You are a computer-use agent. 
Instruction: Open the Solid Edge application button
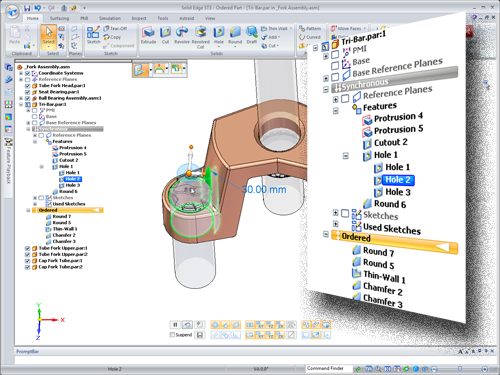pos(13,11)
